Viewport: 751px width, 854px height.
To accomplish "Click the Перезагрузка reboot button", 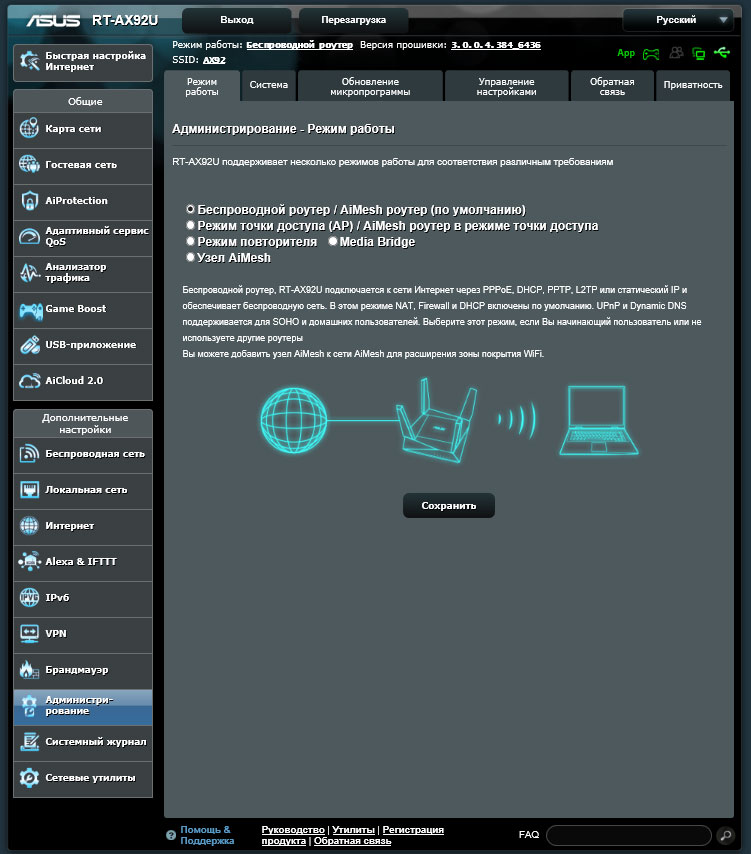I will (x=353, y=20).
